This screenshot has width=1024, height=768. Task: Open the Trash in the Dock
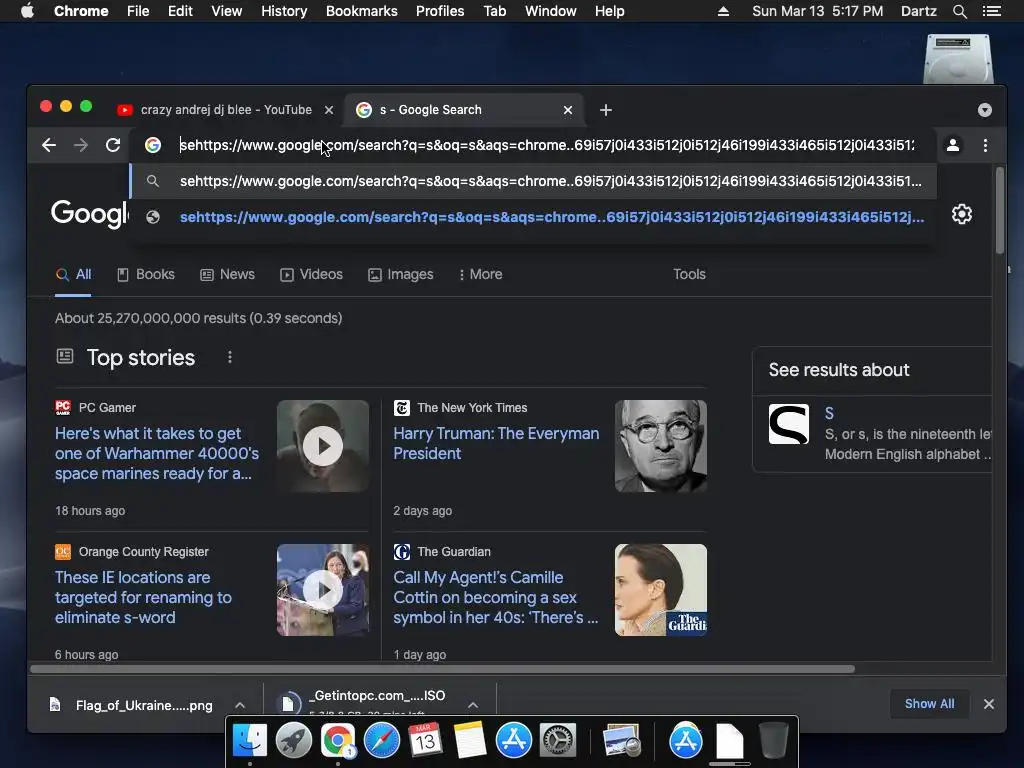773,740
